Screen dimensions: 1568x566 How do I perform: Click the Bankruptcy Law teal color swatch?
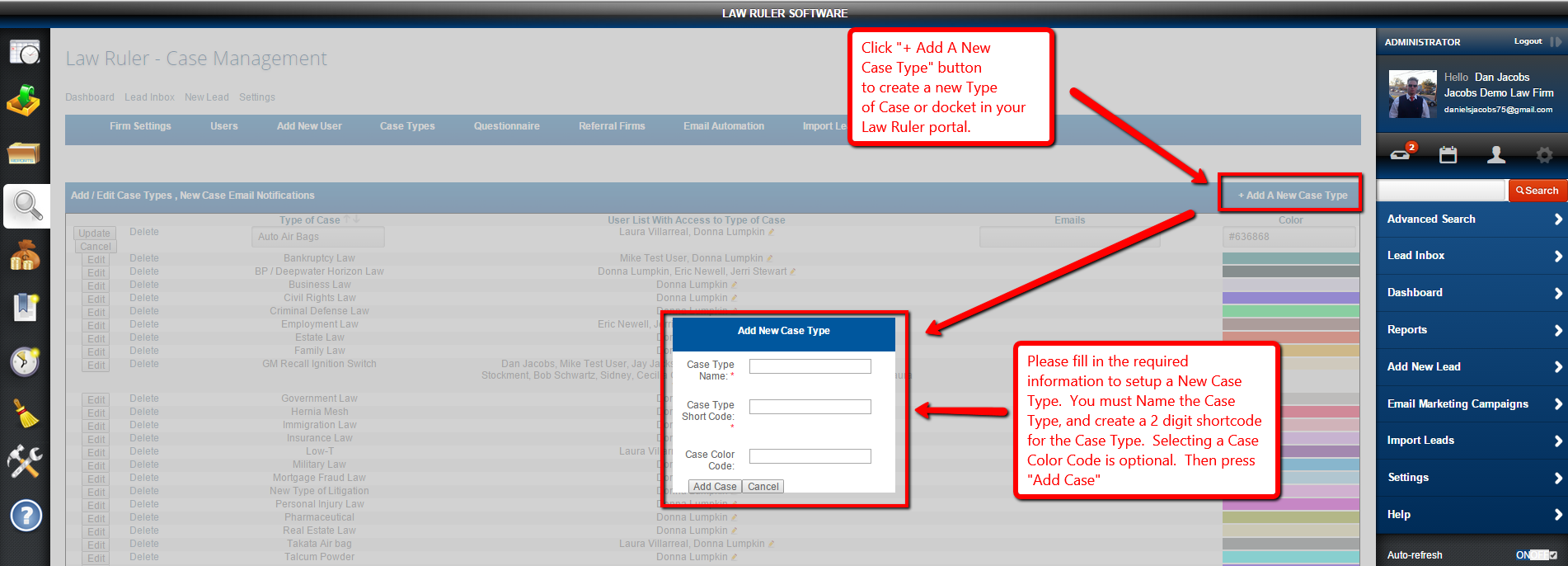pyautogui.click(x=1290, y=258)
